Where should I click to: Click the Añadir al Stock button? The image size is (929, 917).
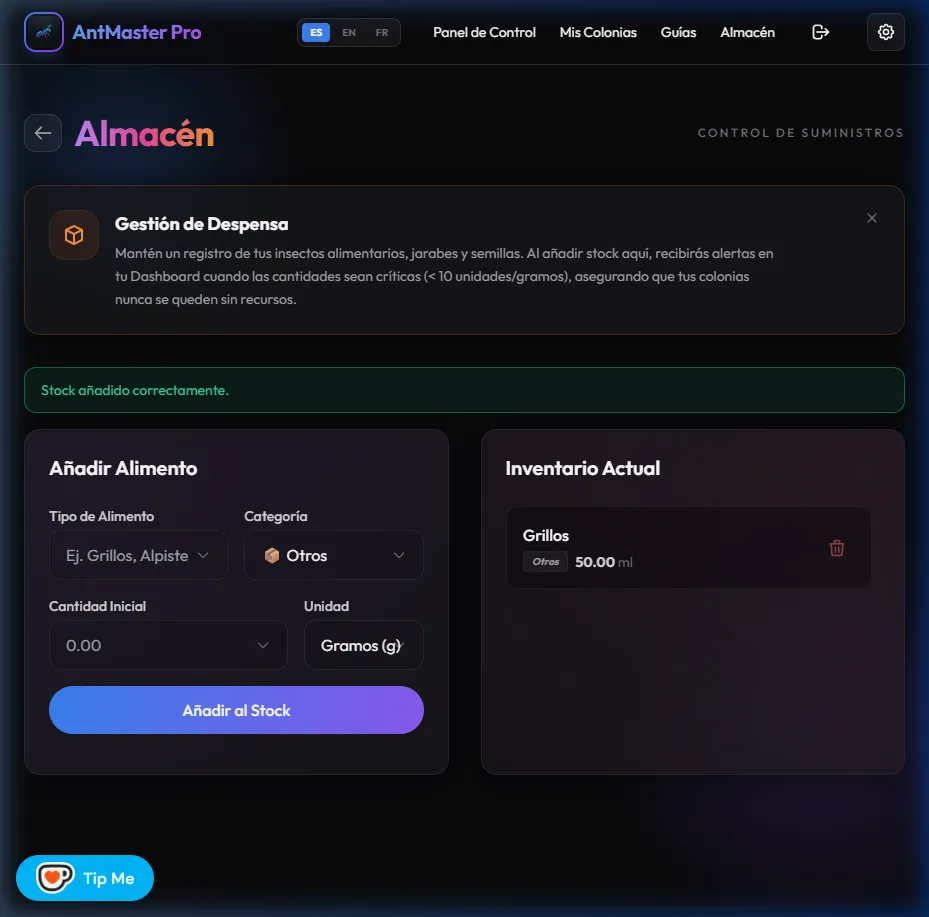point(236,710)
